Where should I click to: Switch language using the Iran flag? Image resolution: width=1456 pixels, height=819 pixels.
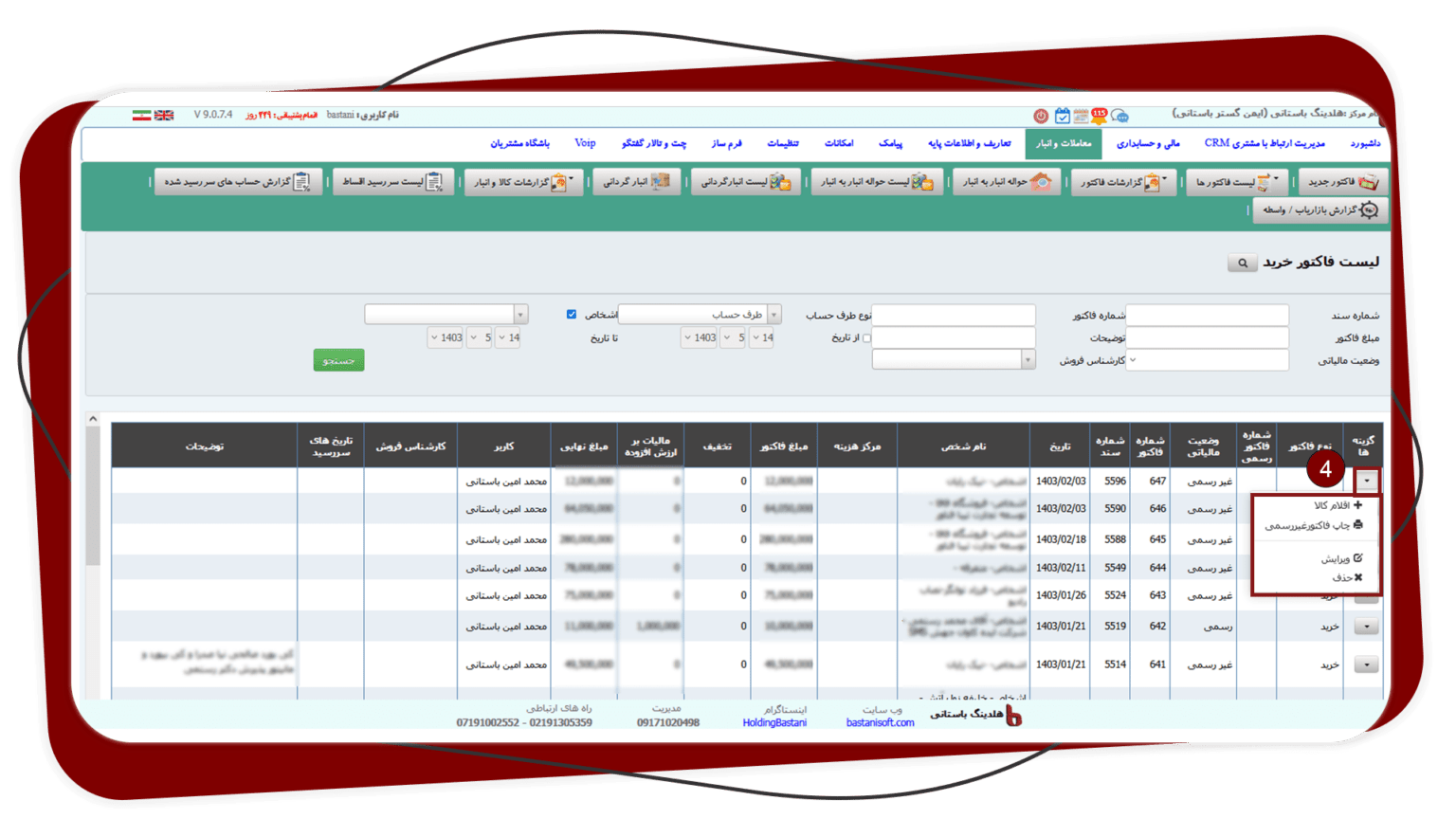pyautogui.click(x=141, y=116)
